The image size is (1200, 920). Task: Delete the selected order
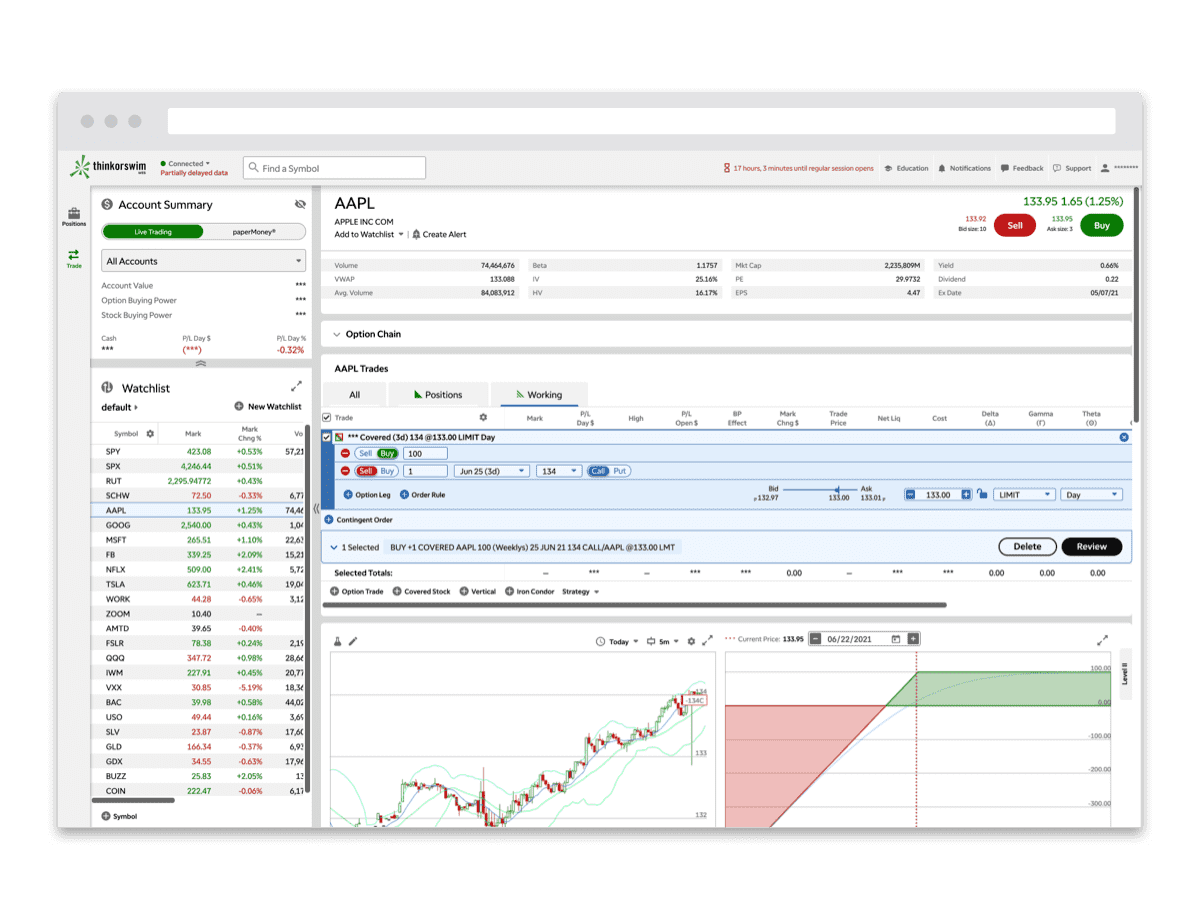tap(1027, 546)
